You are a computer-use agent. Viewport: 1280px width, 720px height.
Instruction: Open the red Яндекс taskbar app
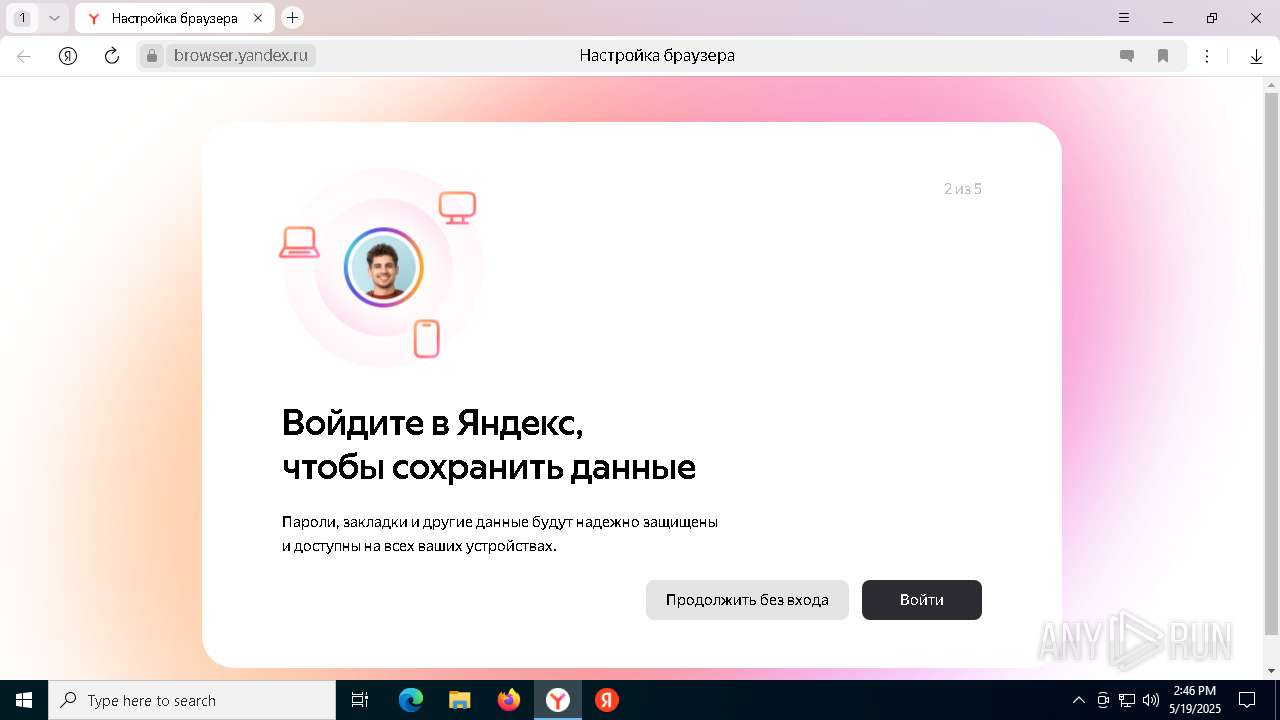coord(607,700)
